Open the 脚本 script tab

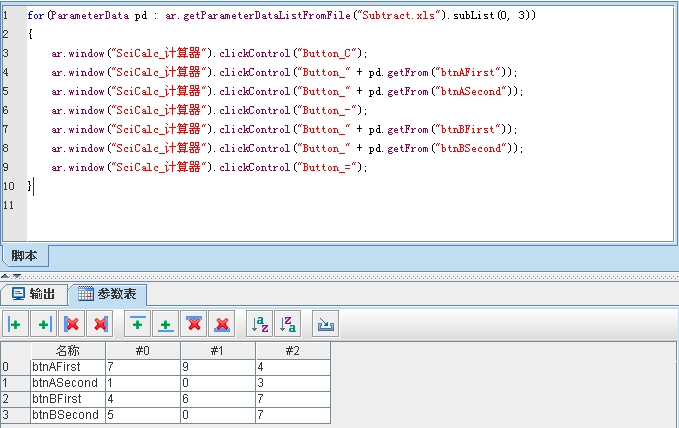23,256
